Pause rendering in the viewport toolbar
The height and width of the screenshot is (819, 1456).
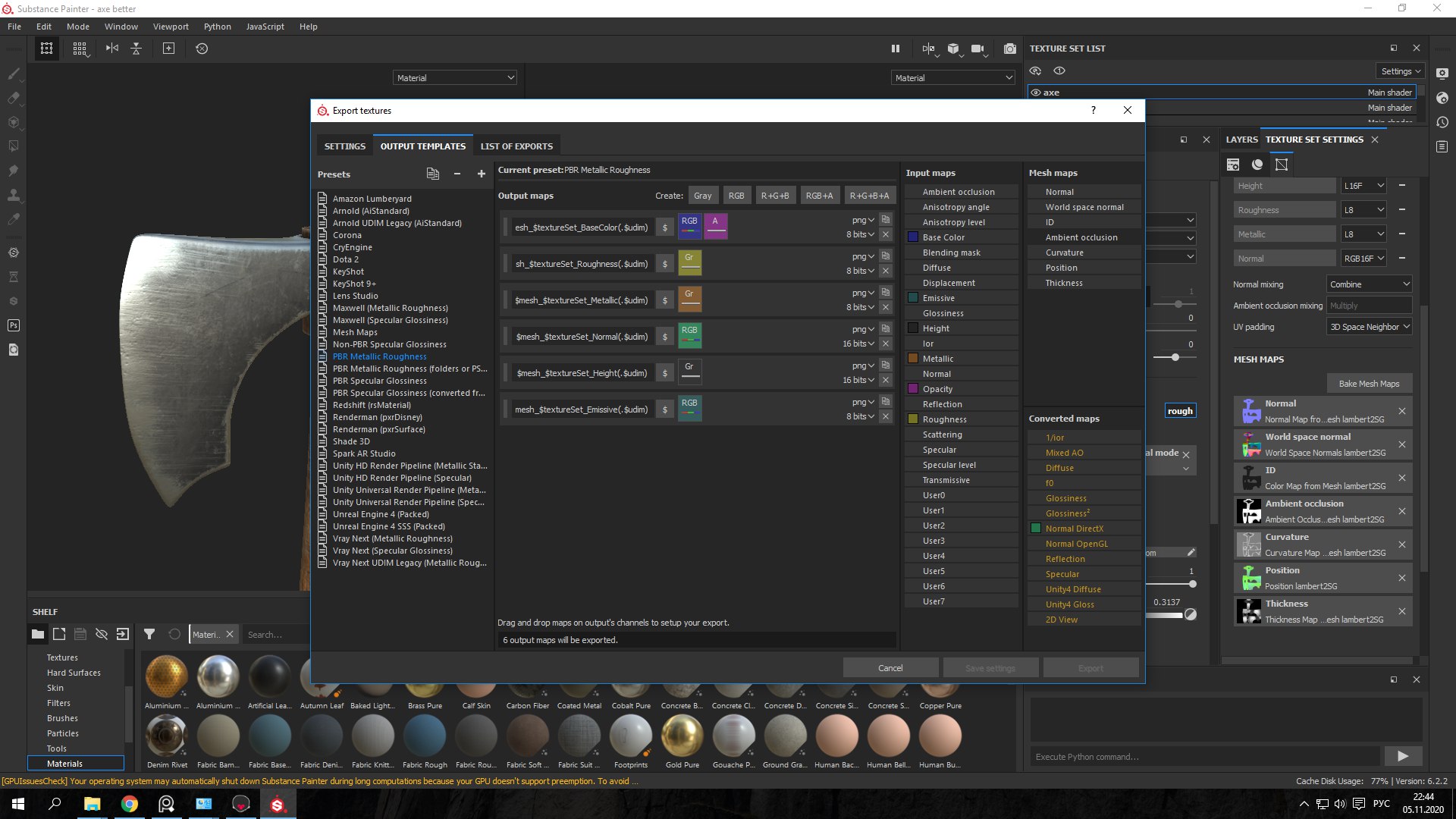[x=896, y=49]
